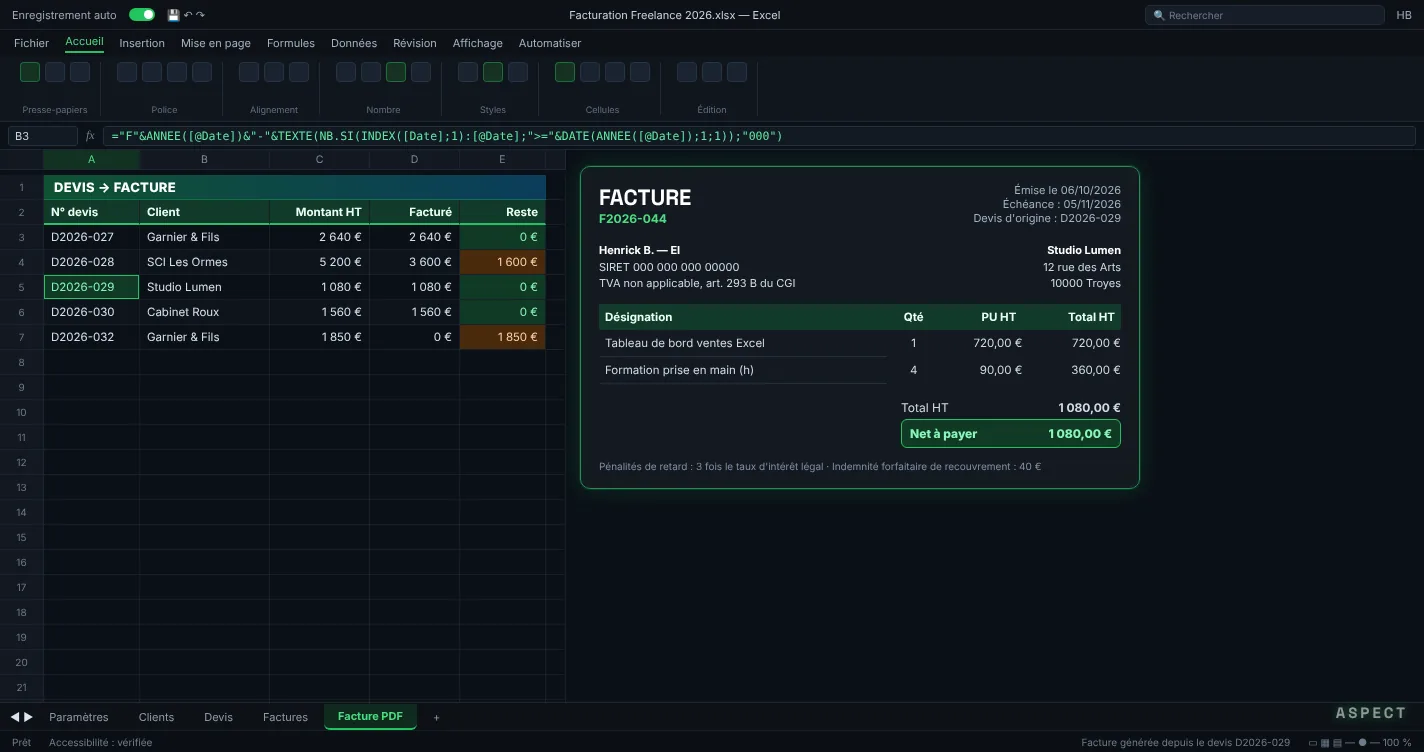The image size is (1424, 752).
Task: Switch to the Paramètres sheet tab
Action: point(79,717)
